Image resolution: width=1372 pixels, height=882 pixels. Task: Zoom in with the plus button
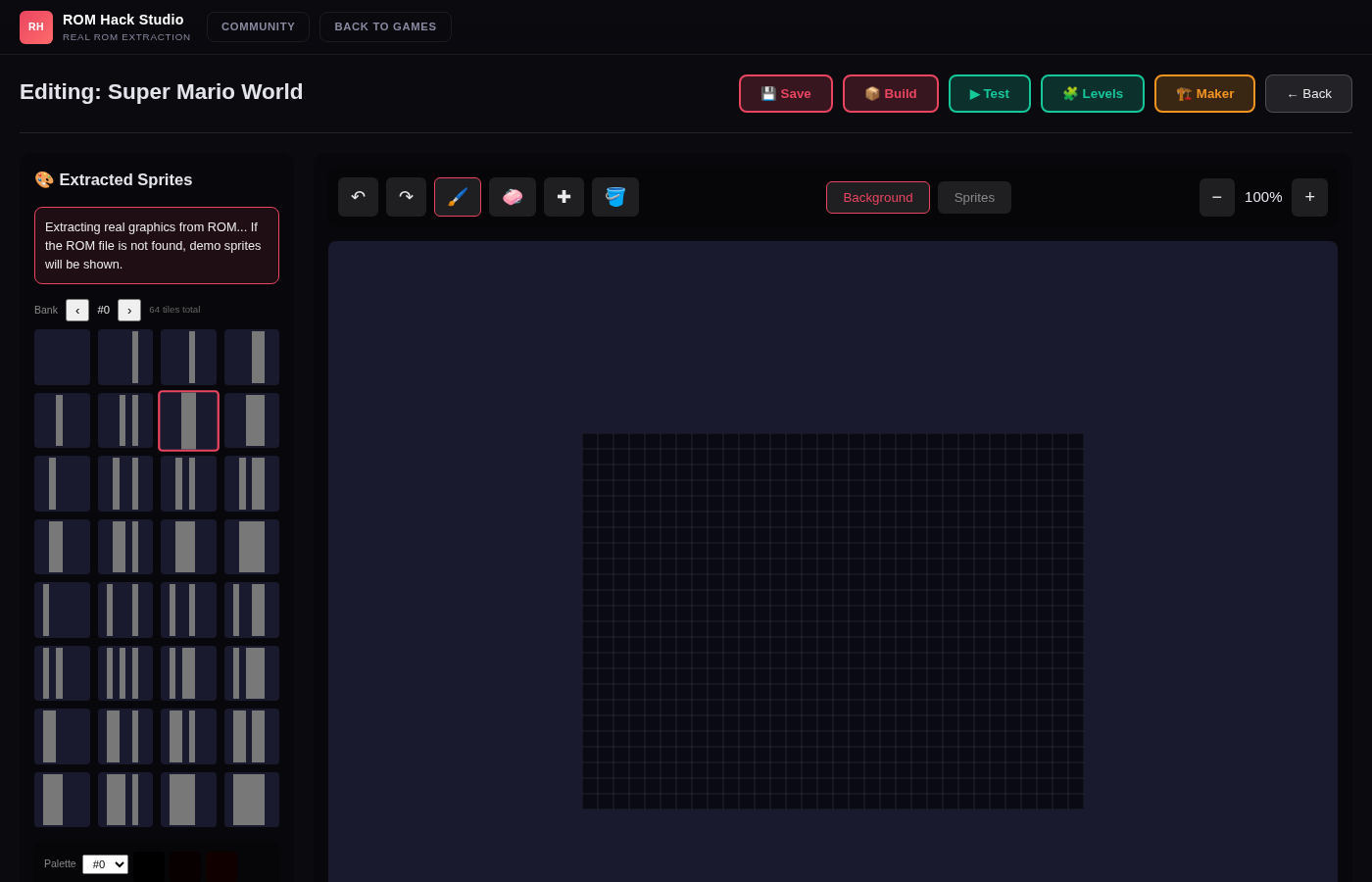pyautogui.click(x=1309, y=197)
